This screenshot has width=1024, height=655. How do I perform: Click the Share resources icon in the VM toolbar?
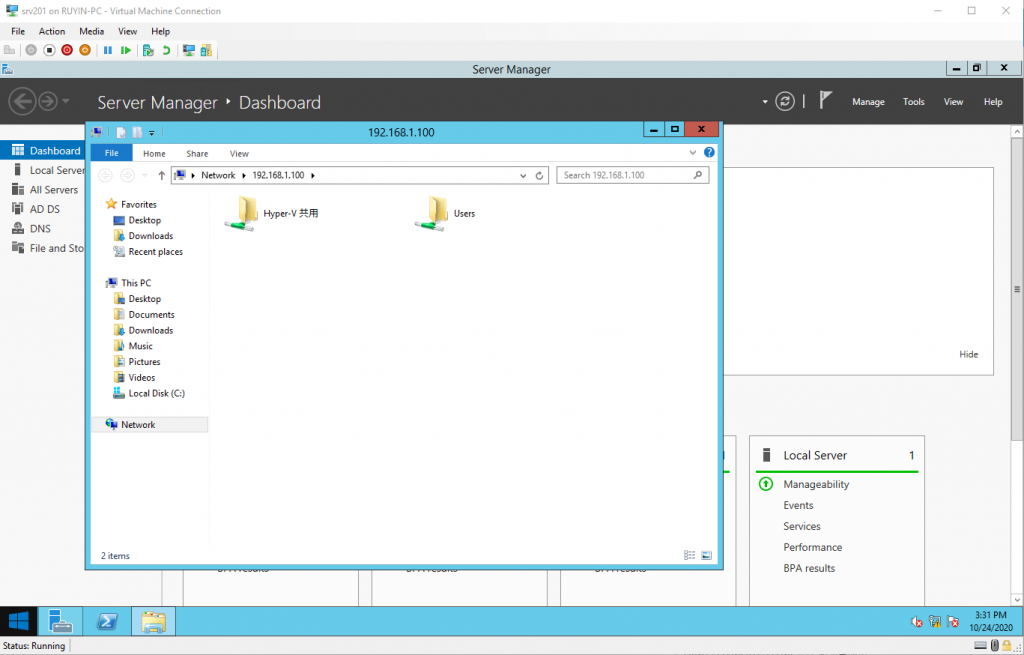click(206, 50)
